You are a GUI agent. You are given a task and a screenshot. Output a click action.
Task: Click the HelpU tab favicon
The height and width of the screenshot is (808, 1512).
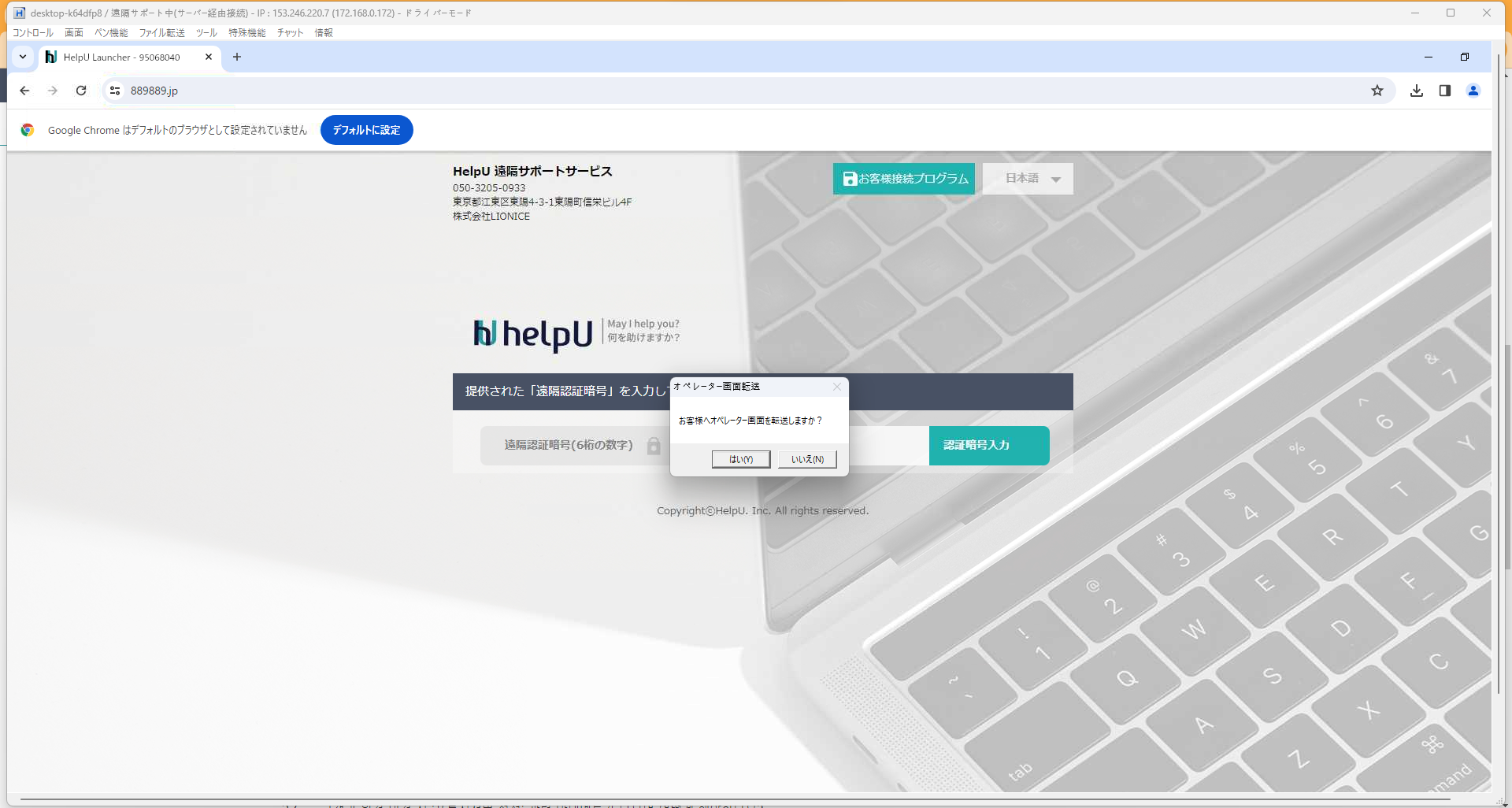click(x=51, y=57)
